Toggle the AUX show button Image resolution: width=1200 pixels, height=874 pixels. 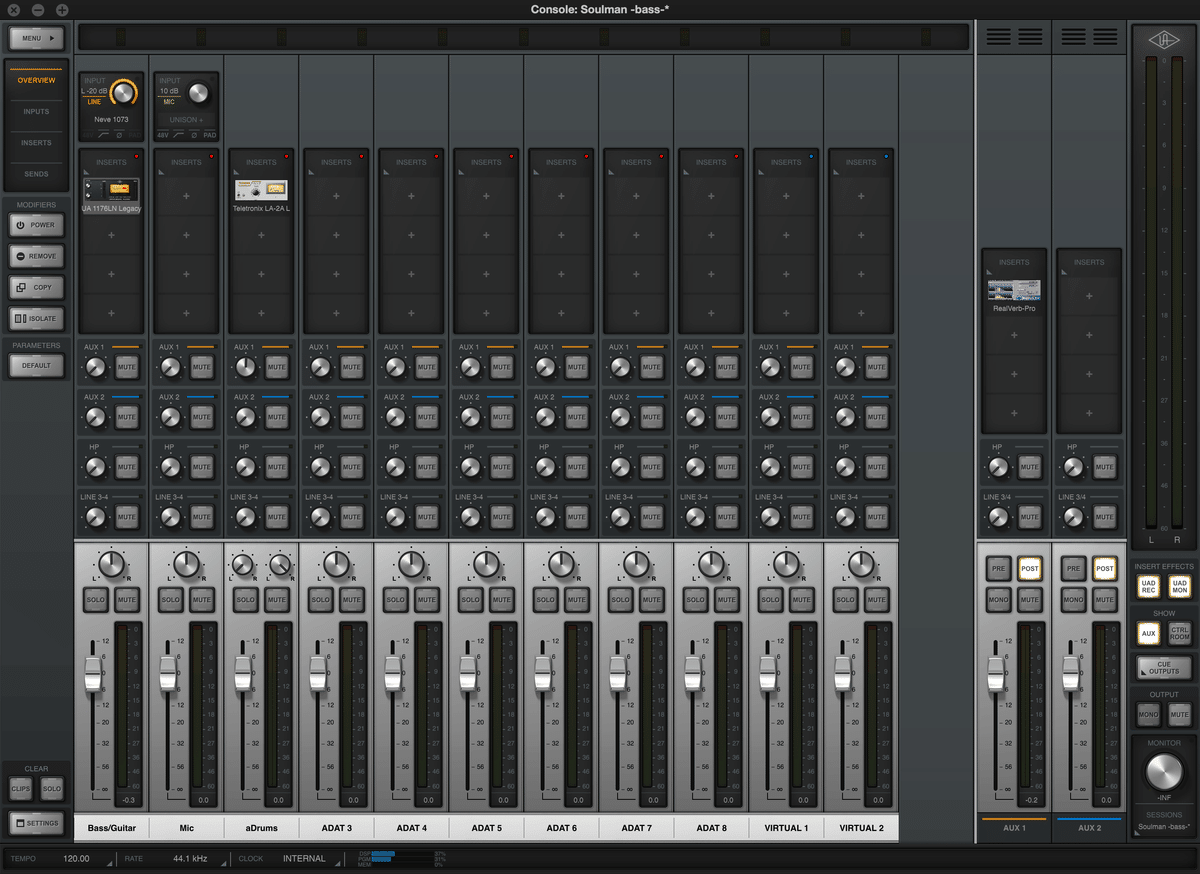coord(1148,633)
